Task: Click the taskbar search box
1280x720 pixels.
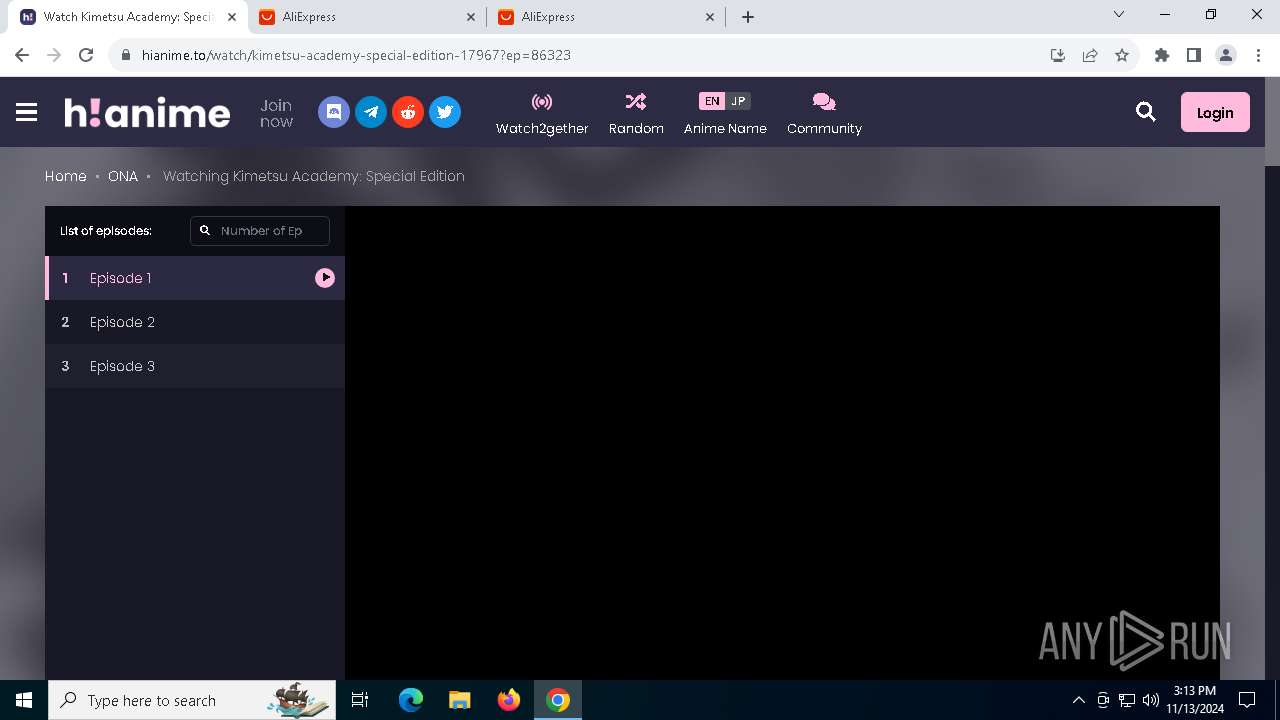Action: (192, 700)
